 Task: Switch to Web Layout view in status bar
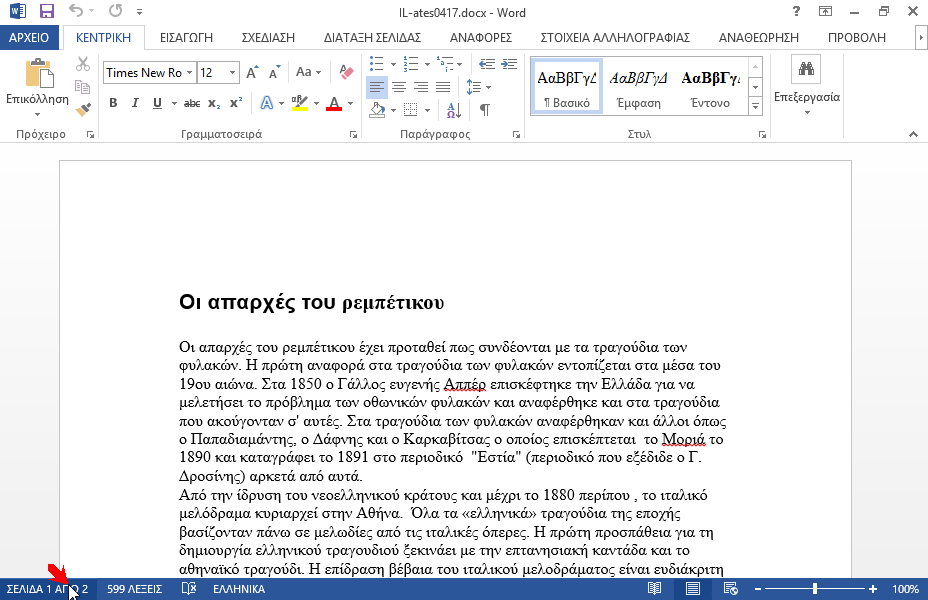730,589
